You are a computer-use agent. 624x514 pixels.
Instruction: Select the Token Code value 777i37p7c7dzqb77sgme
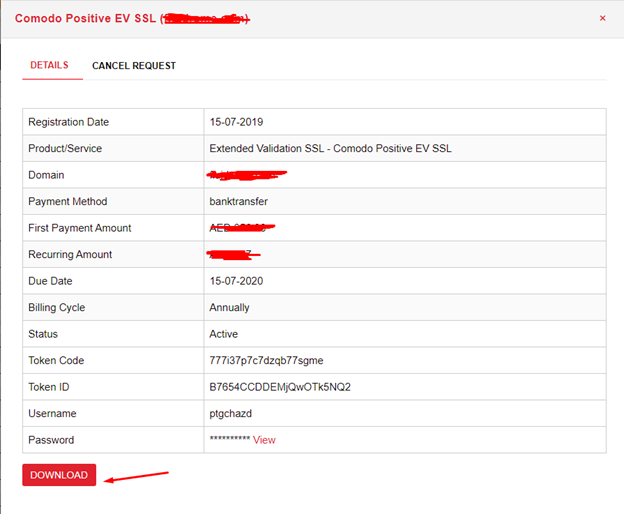(266, 360)
